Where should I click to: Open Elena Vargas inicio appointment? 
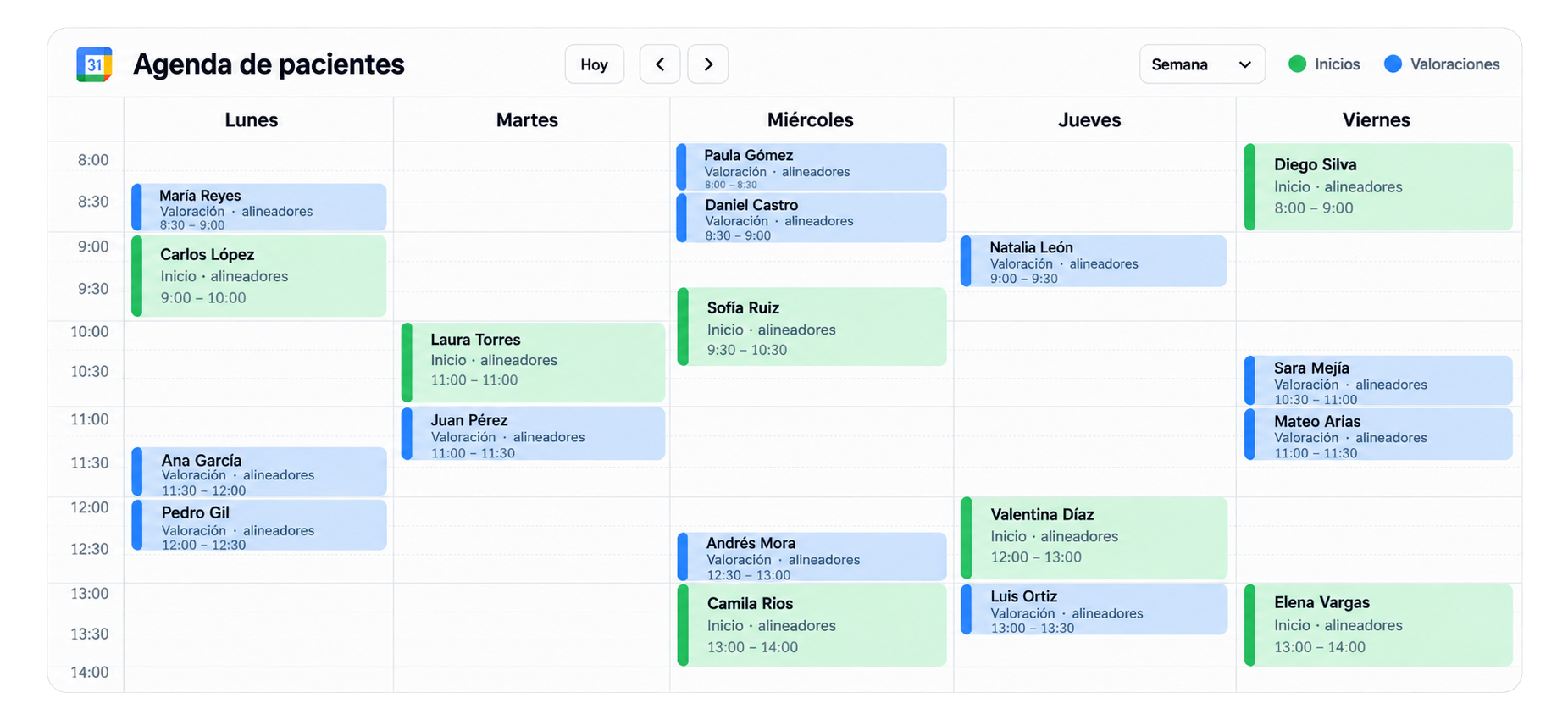[x=1378, y=625]
